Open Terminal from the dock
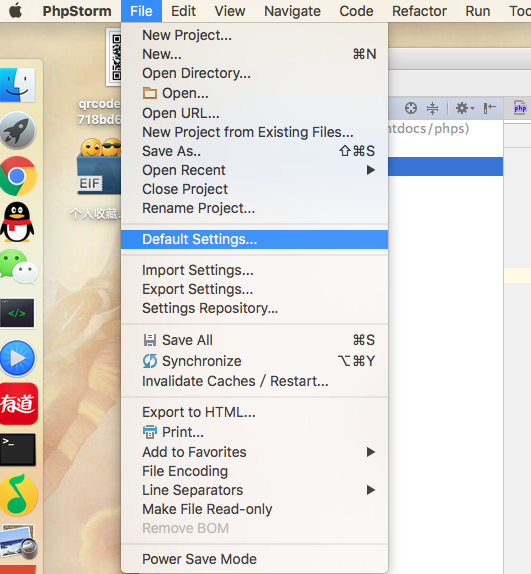531x574 pixels. [x=18, y=450]
